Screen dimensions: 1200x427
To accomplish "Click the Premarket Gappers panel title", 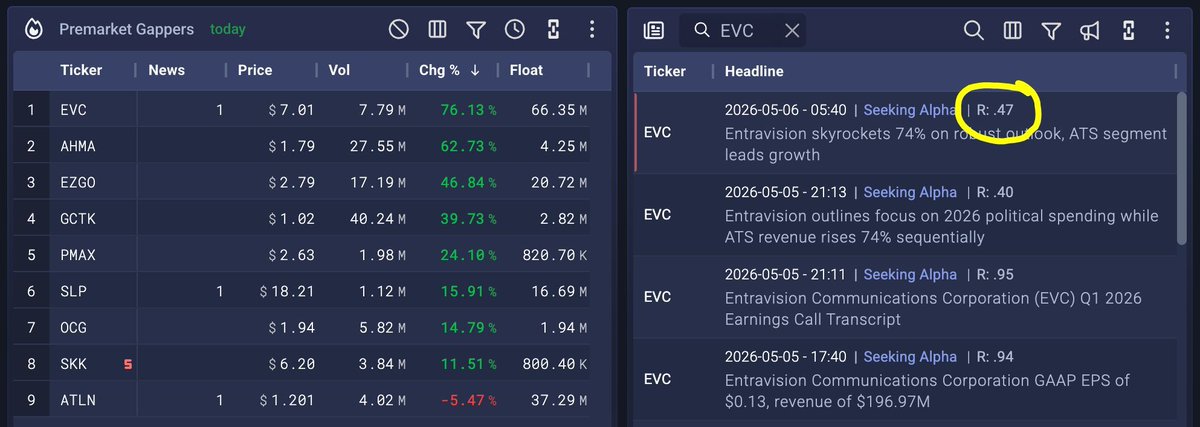I will 126,30.
